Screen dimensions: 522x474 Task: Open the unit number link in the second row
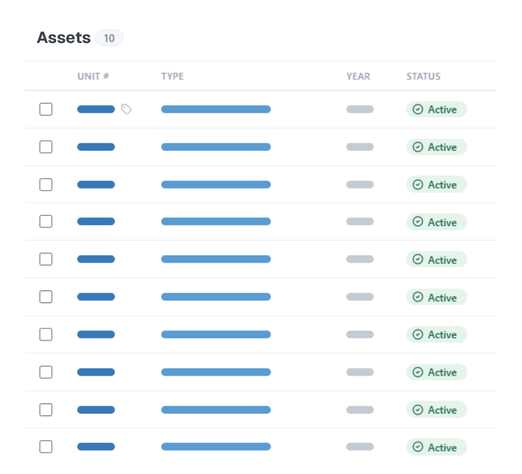[96, 147]
